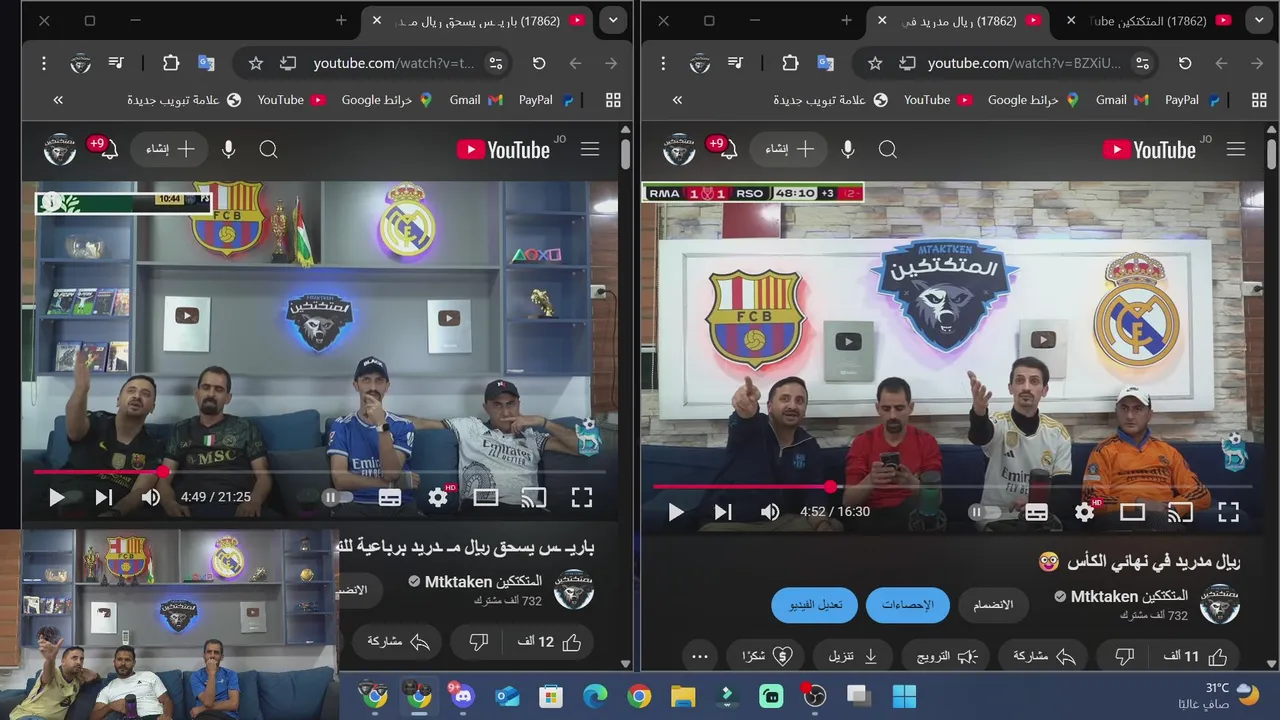Seek on the 21:25 video progress bar
This screenshot has height=720, width=1280.
[x=320, y=471]
